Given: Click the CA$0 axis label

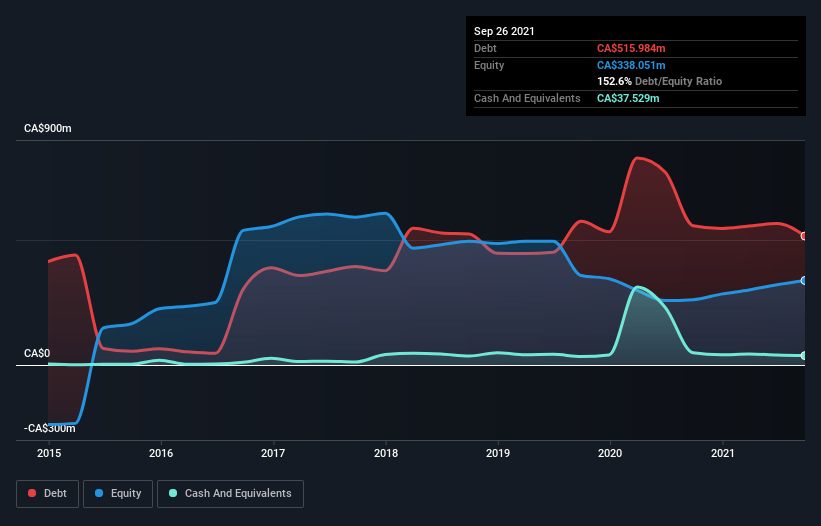Looking at the screenshot, I should pos(37,353).
